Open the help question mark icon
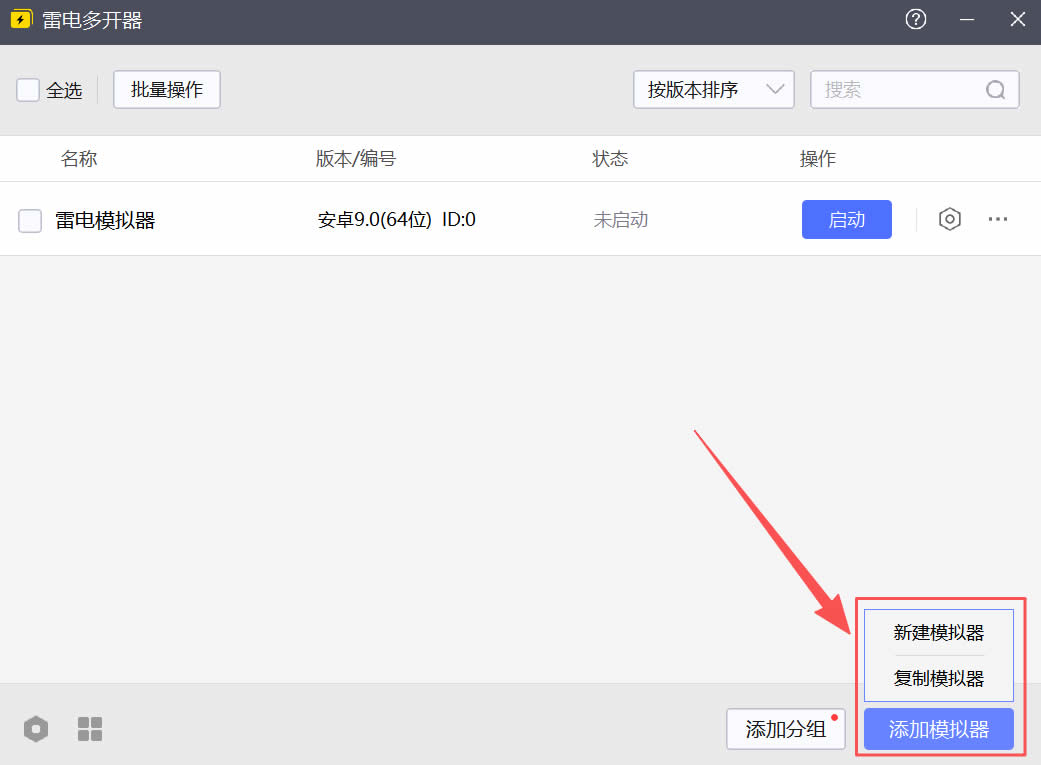The image size is (1041, 765). point(915,20)
